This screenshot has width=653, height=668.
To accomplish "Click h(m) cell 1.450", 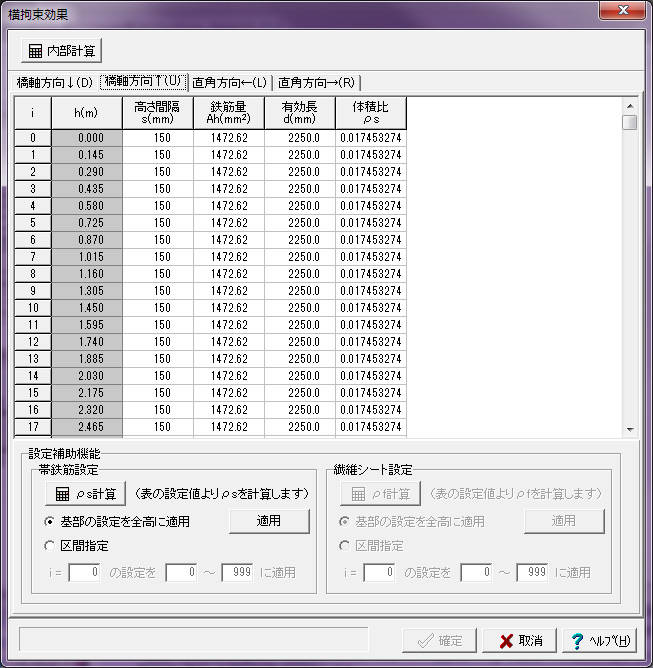I will tap(87, 308).
